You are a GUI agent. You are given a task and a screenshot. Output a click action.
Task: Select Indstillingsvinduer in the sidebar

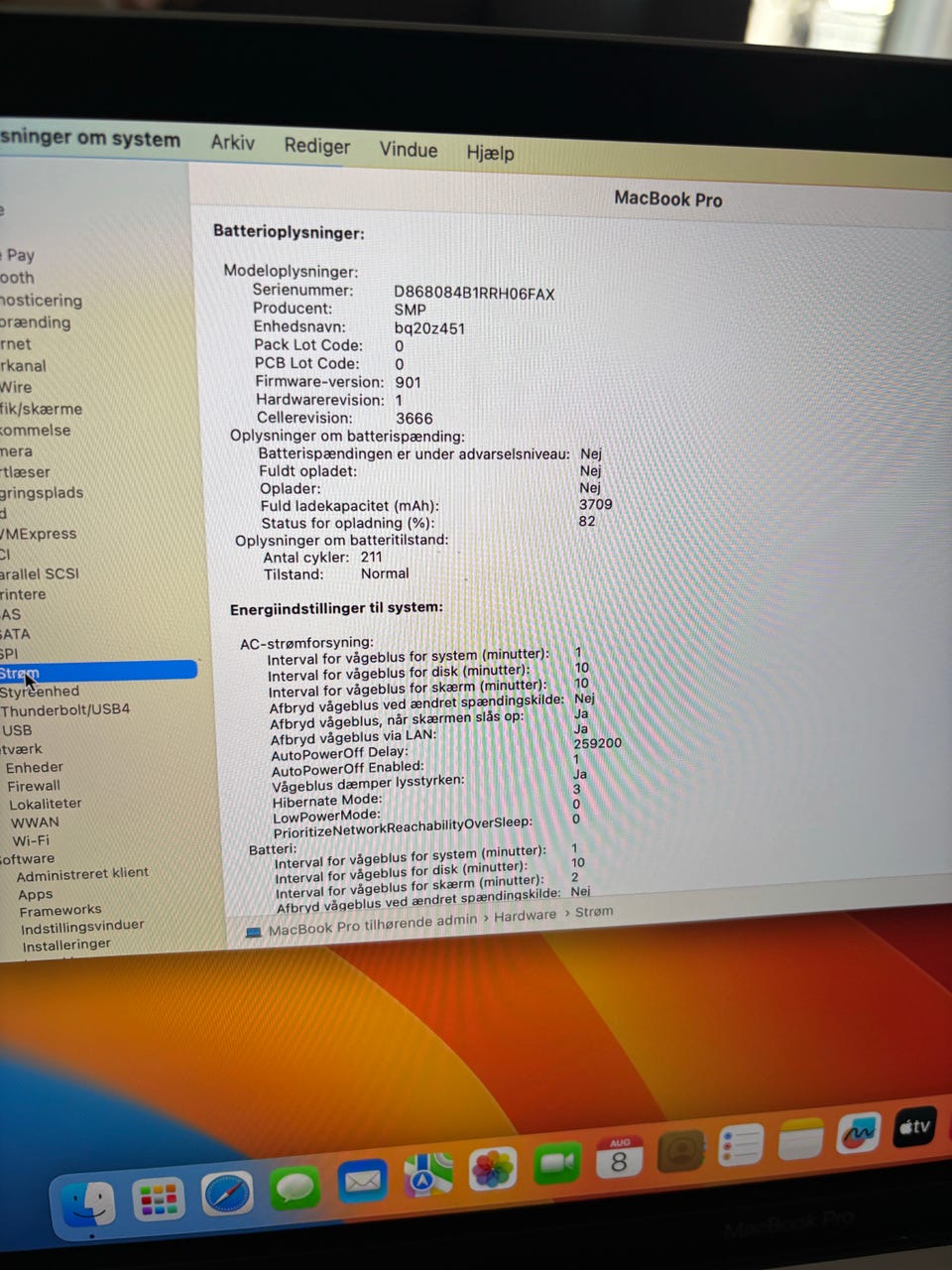(x=82, y=926)
